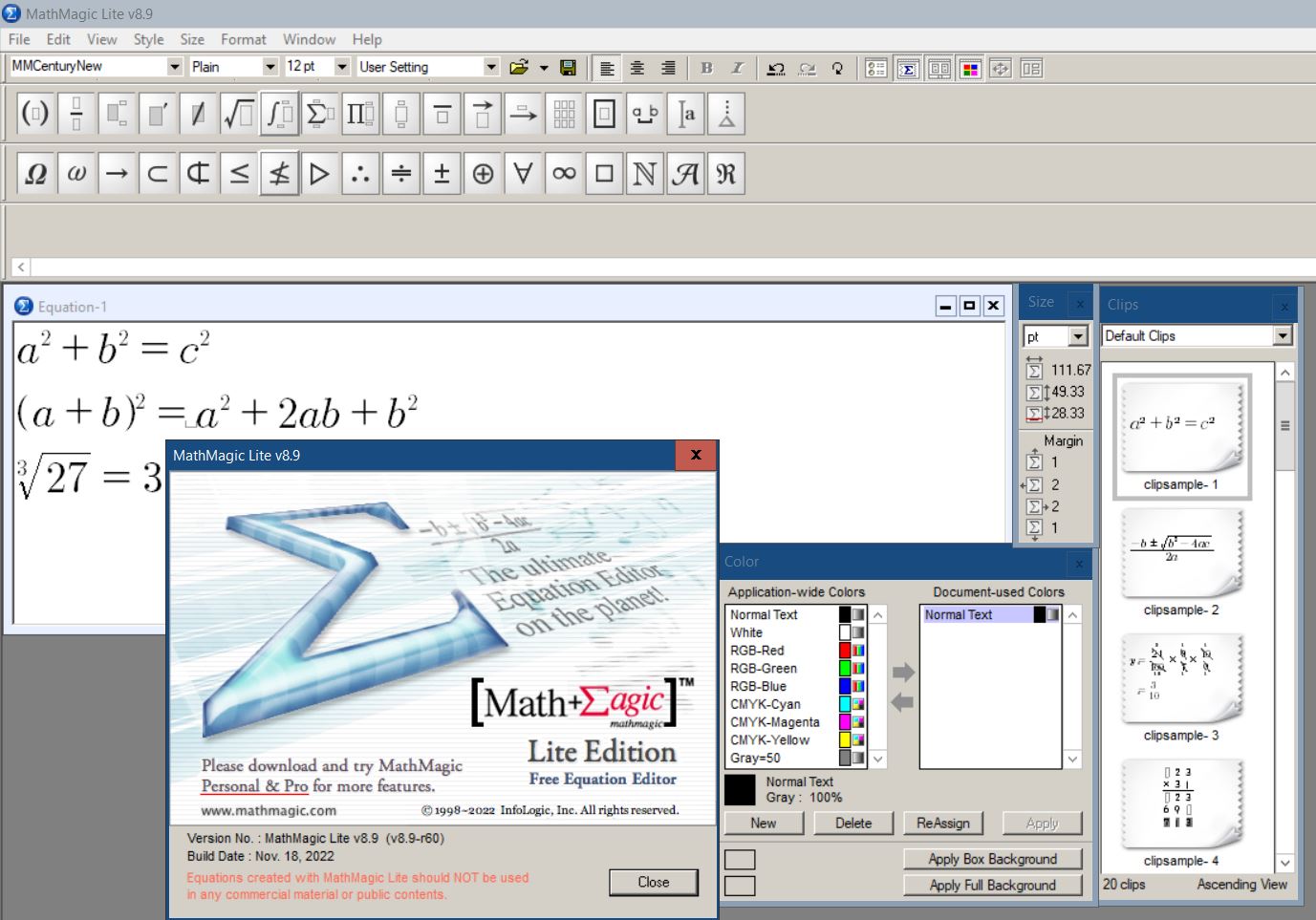The height and width of the screenshot is (920, 1316).
Task: Open the square root template palette
Action: point(239,115)
